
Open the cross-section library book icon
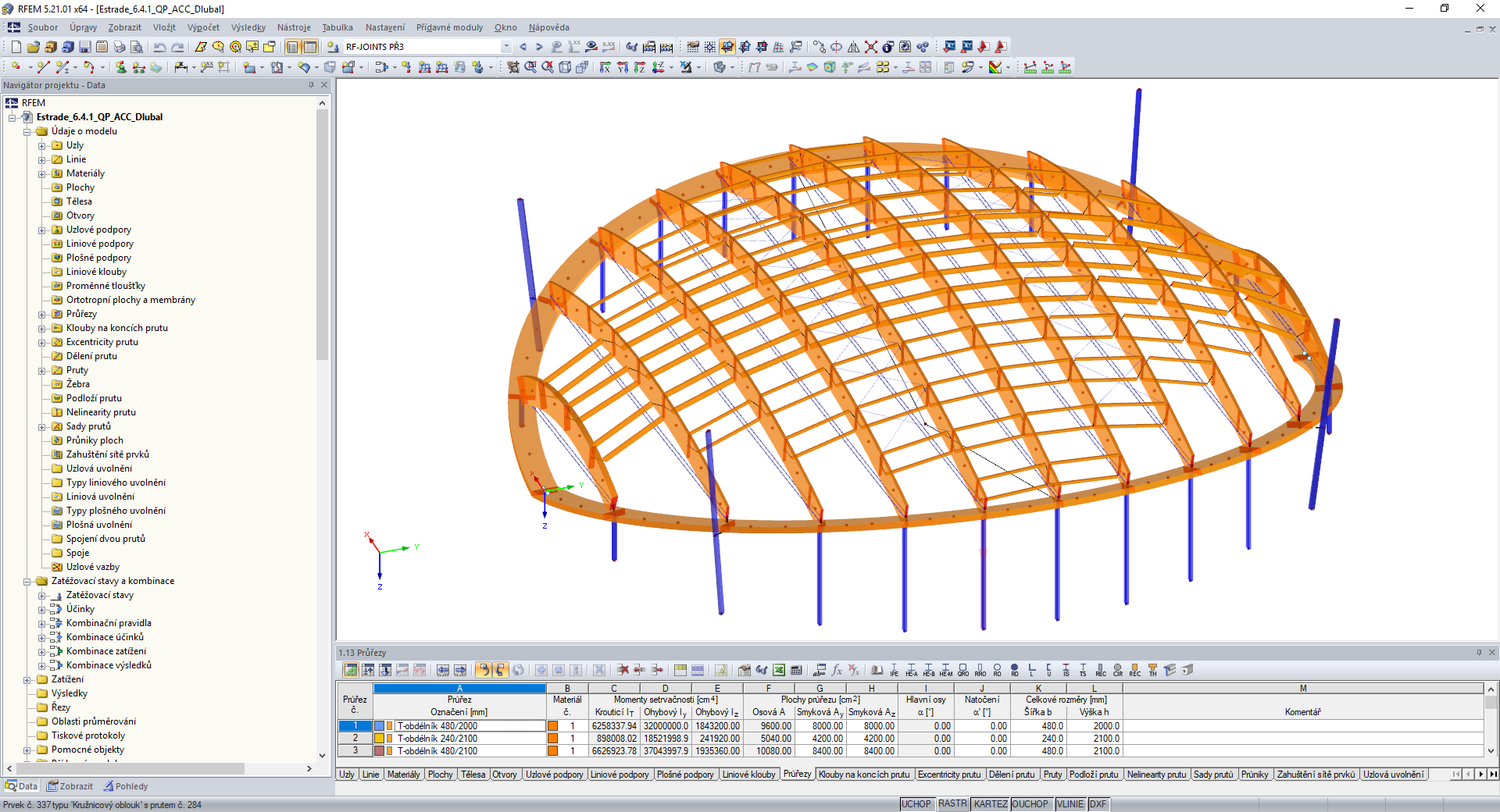point(877,671)
